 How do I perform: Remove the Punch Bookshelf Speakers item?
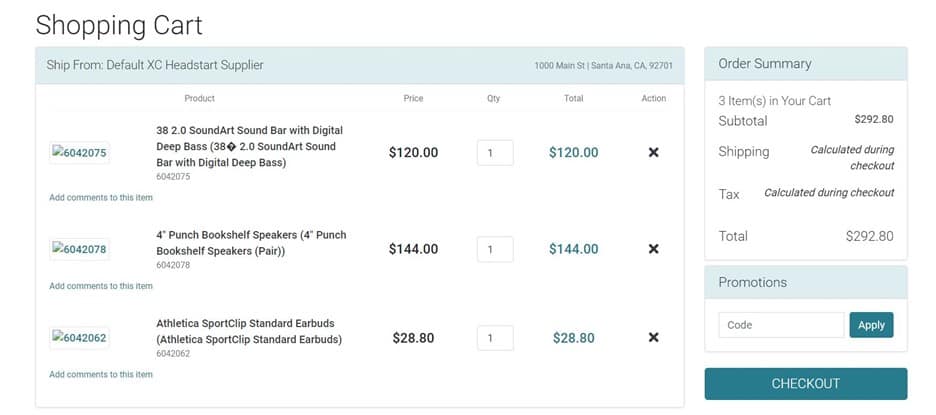pos(653,249)
